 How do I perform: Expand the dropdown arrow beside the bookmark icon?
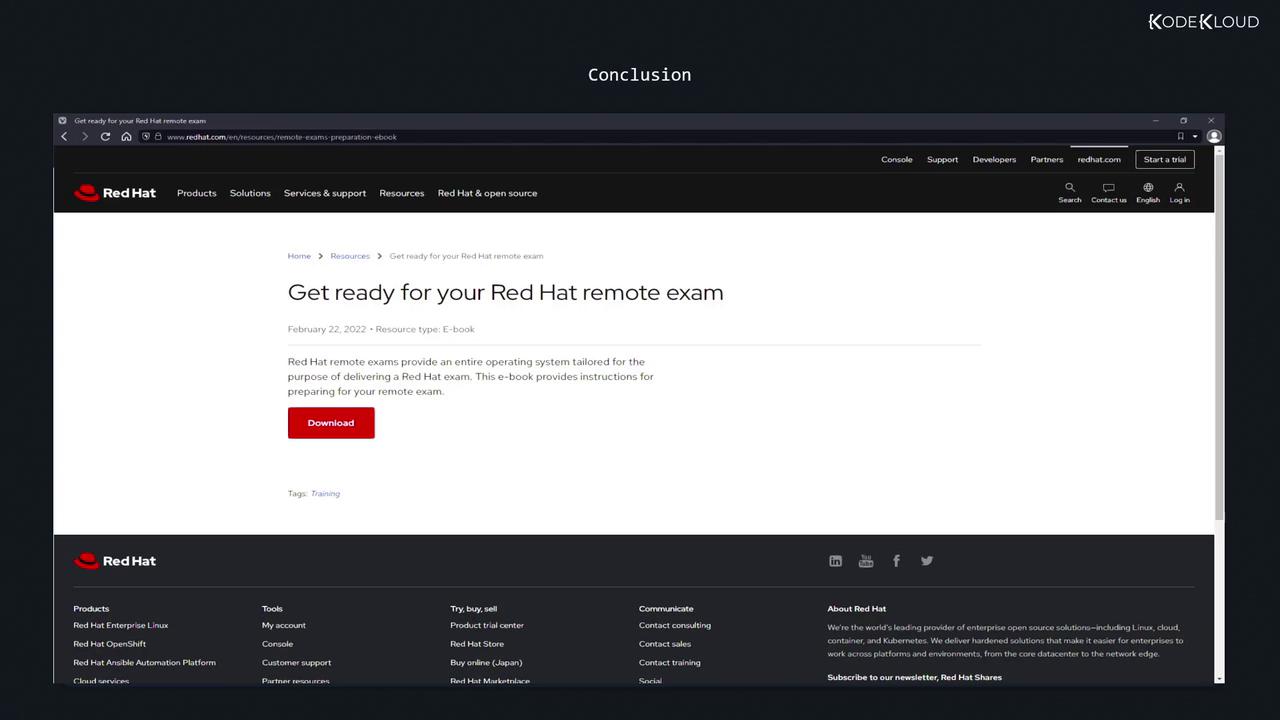pos(1195,137)
